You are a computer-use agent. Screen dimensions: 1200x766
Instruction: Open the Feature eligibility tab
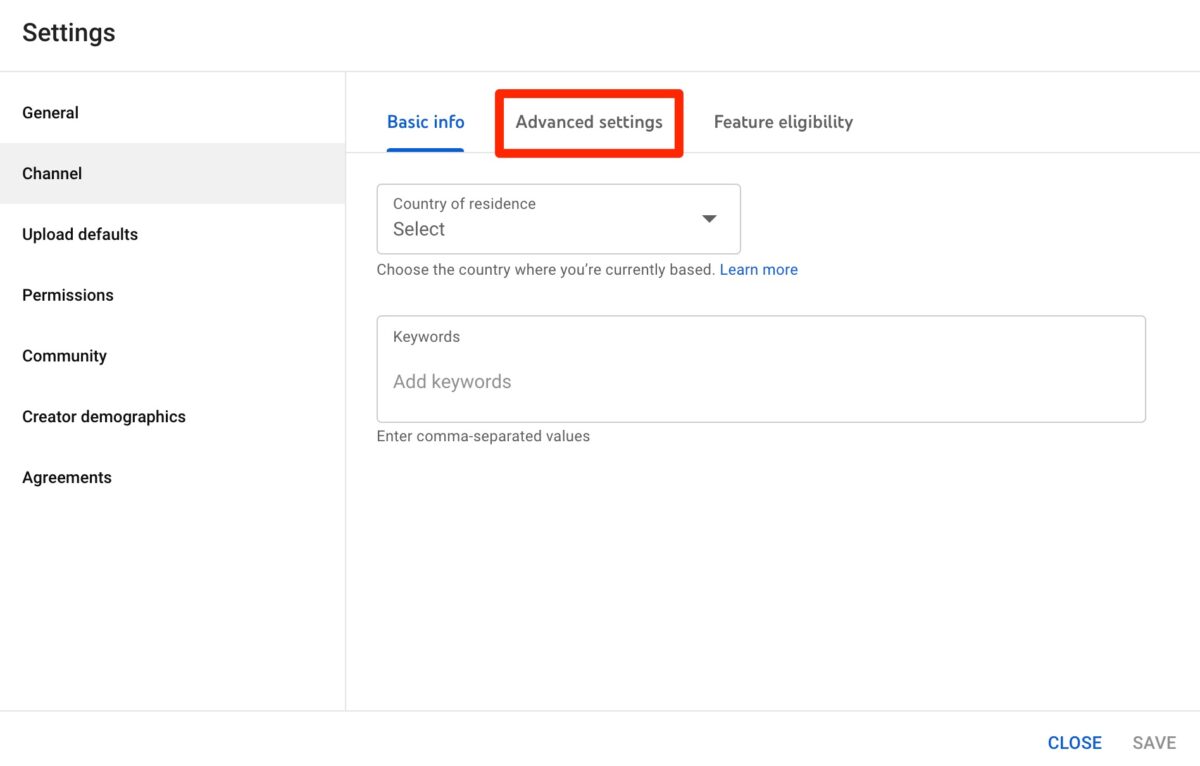coord(783,122)
